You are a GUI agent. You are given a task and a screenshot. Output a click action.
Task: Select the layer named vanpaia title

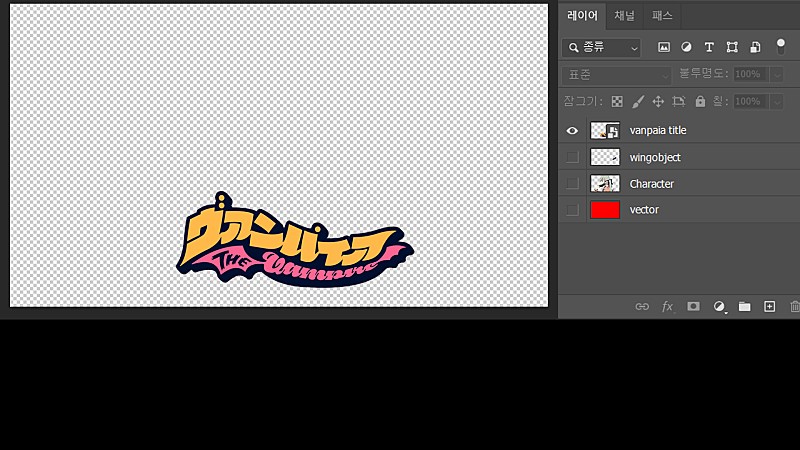coord(658,131)
